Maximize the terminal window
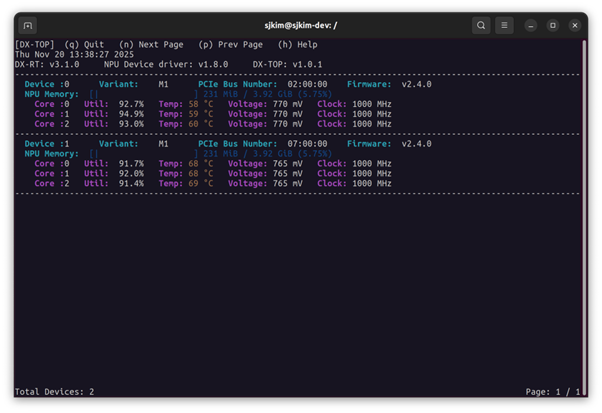 point(553,26)
